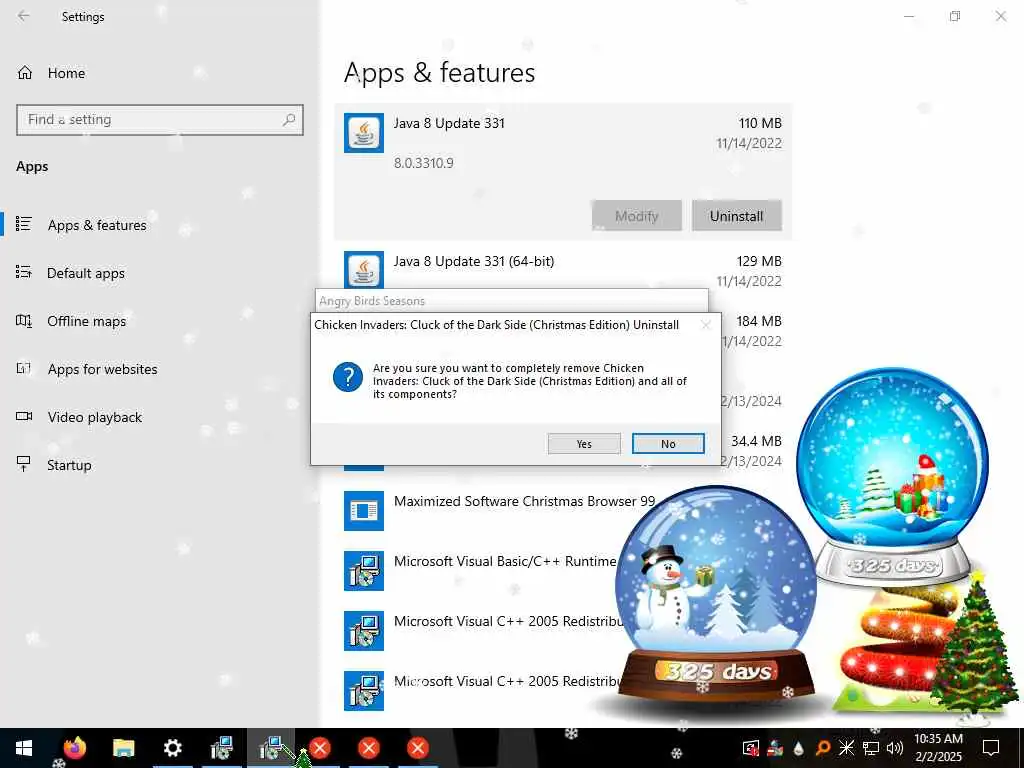Click the Video playback camera icon
Screen dimensions: 1024x768
click(x=24, y=416)
